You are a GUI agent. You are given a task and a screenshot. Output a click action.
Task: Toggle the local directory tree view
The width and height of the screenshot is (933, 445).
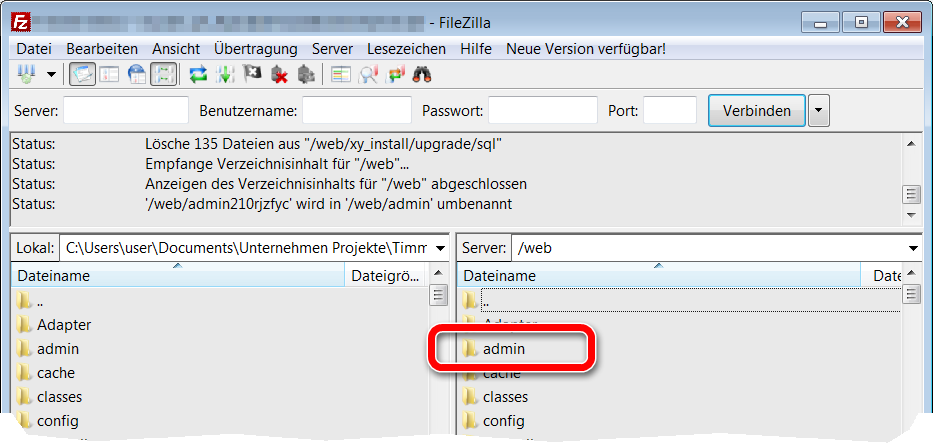[x=110, y=73]
